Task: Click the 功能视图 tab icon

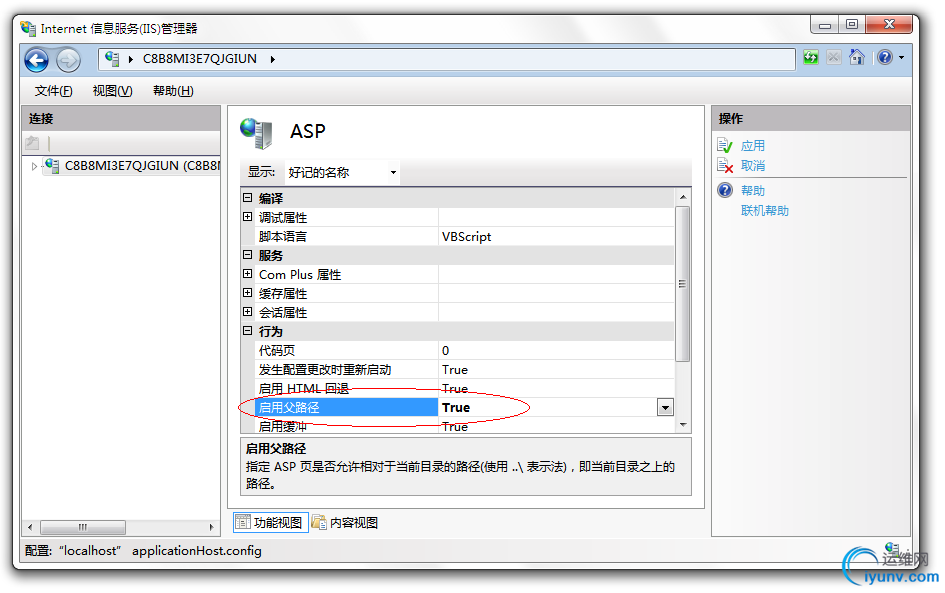Action: [x=243, y=522]
